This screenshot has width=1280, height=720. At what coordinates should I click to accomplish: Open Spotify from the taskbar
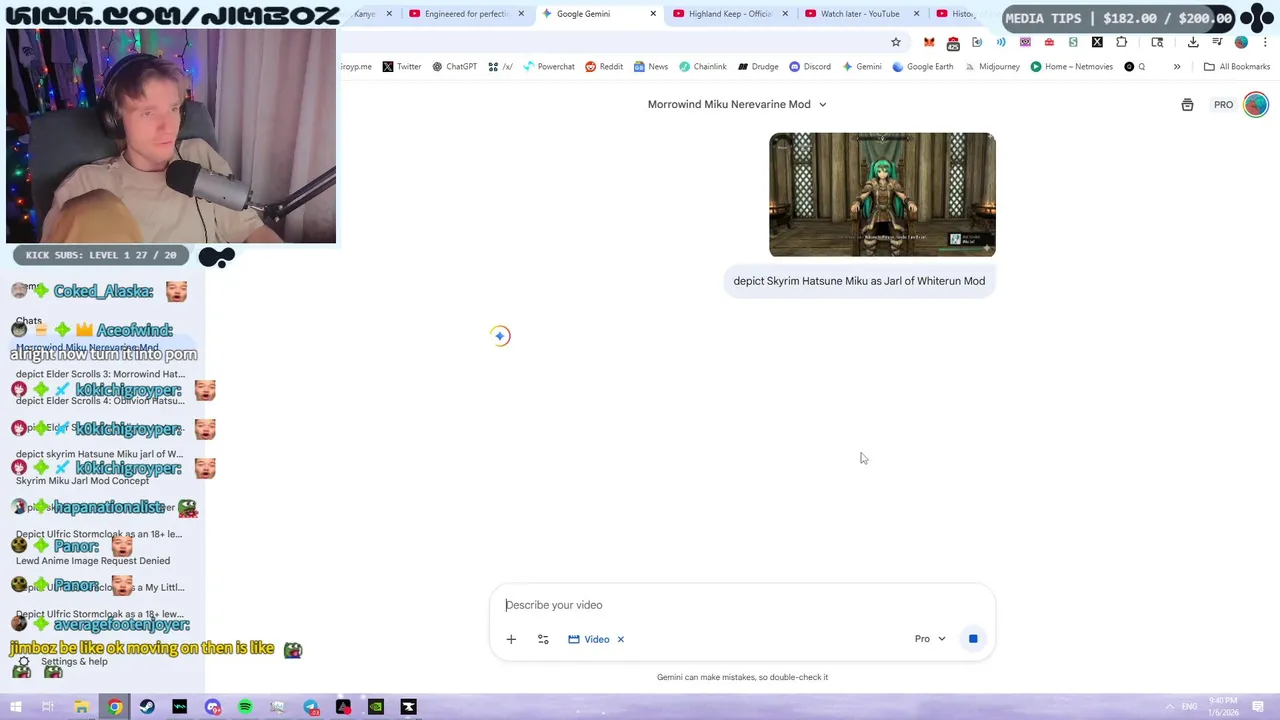point(245,707)
